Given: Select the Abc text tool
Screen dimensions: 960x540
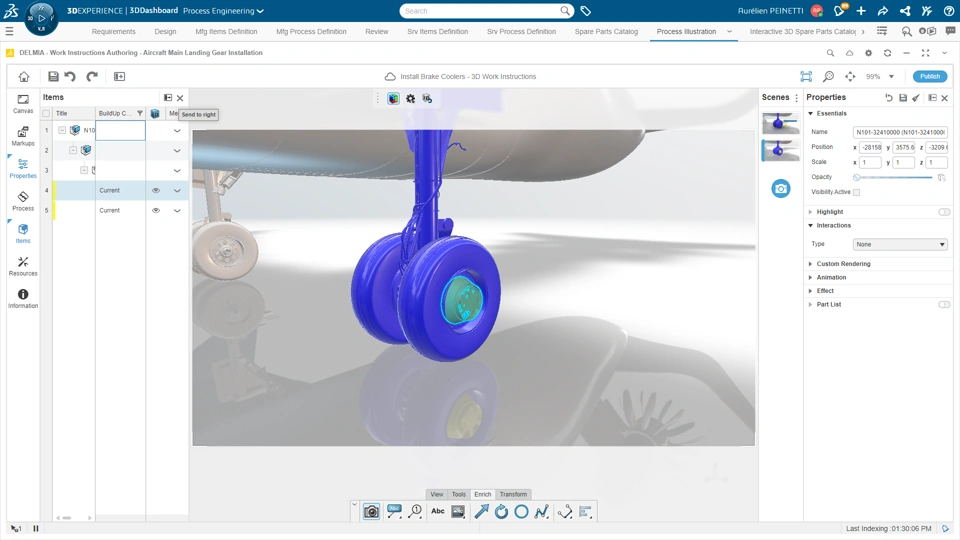Looking at the screenshot, I should point(438,511).
